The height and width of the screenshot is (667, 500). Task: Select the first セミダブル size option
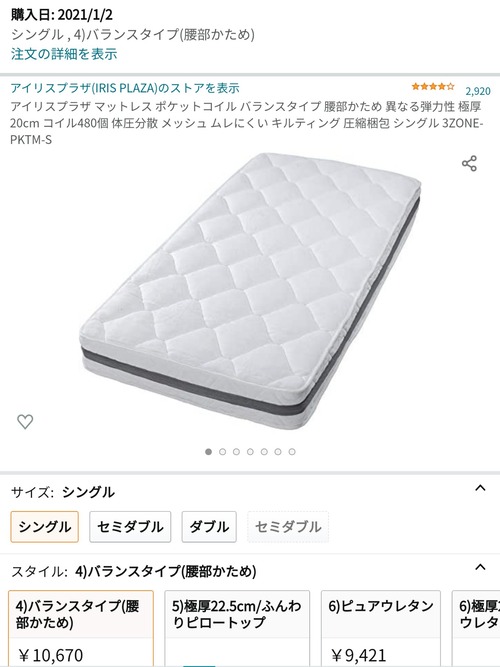[130, 527]
